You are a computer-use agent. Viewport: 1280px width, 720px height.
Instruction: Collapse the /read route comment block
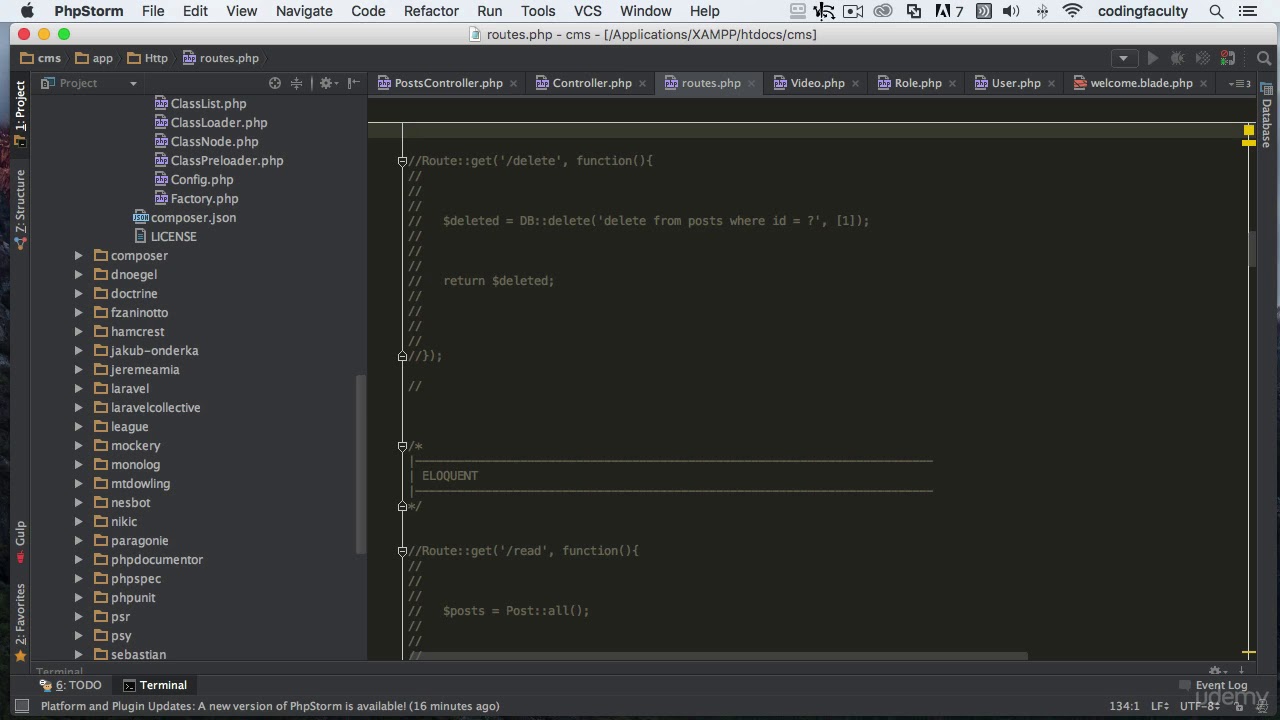(x=402, y=551)
